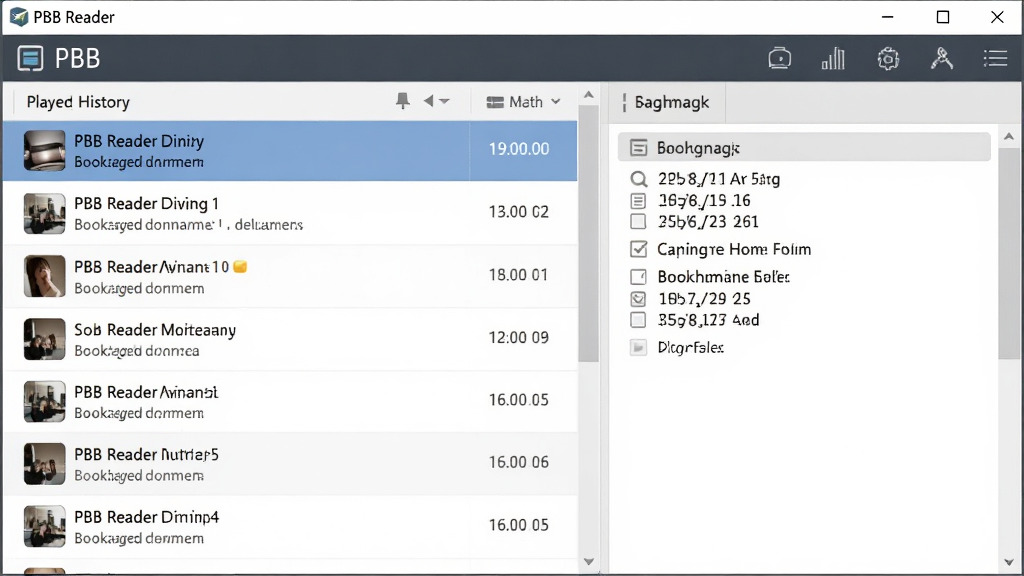Click the document icon beside '1676/19 16'
The height and width of the screenshot is (576, 1024).
click(x=638, y=200)
